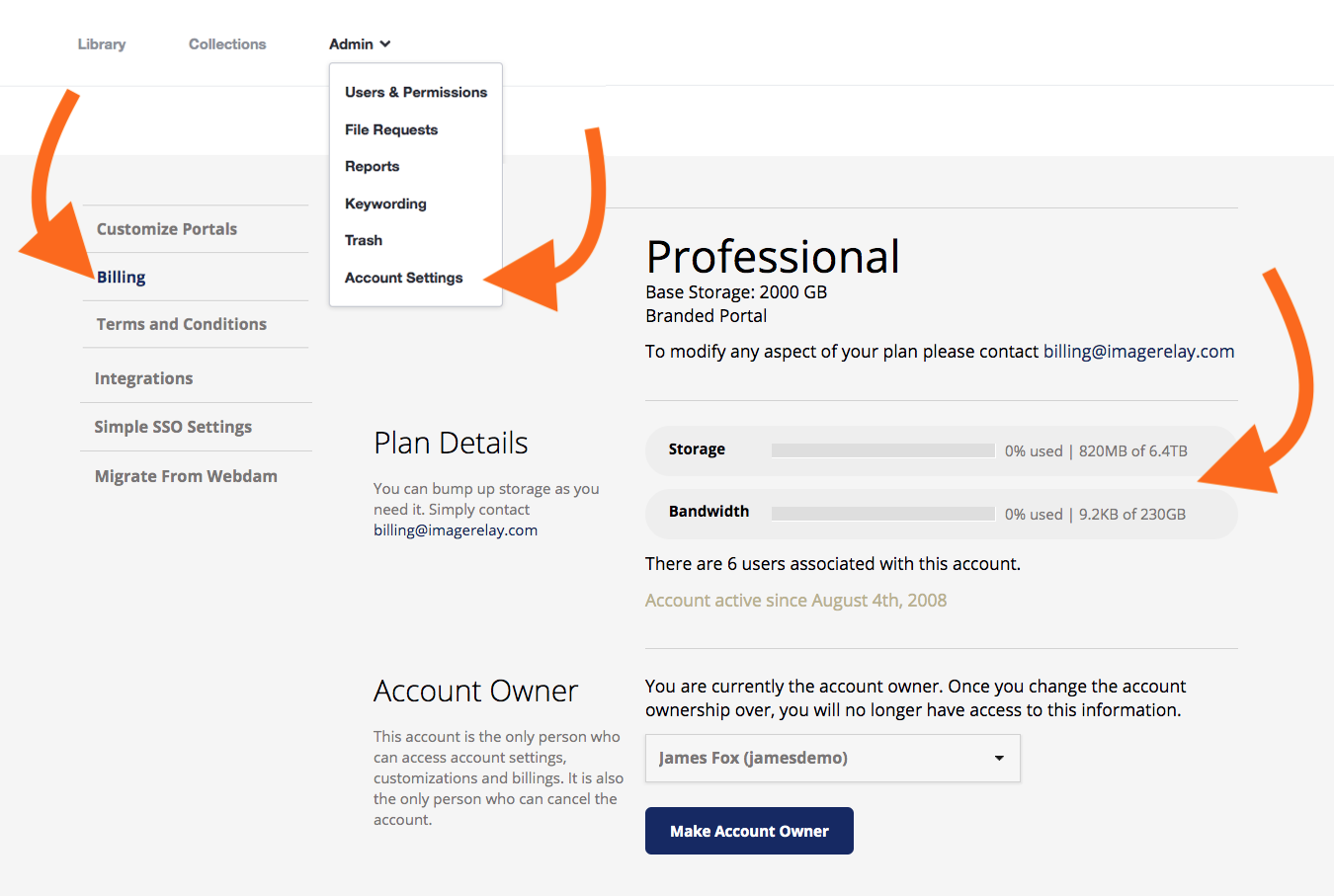Image resolution: width=1334 pixels, height=896 pixels.
Task: Open Trash from Admin menu
Action: pos(364,240)
